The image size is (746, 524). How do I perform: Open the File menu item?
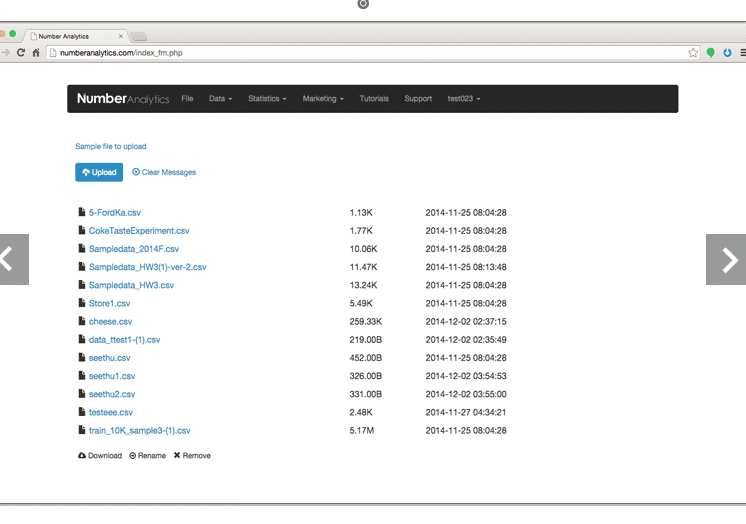pyautogui.click(x=187, y=99)
